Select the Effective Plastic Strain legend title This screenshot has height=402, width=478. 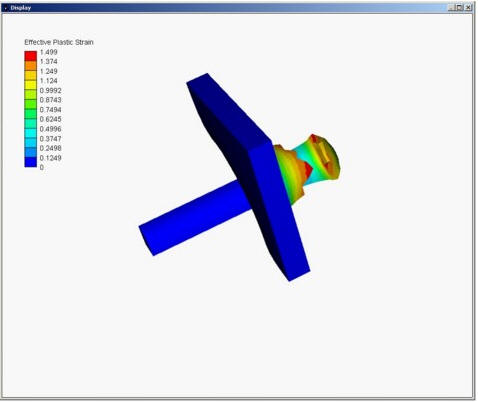tap(59, 42)
